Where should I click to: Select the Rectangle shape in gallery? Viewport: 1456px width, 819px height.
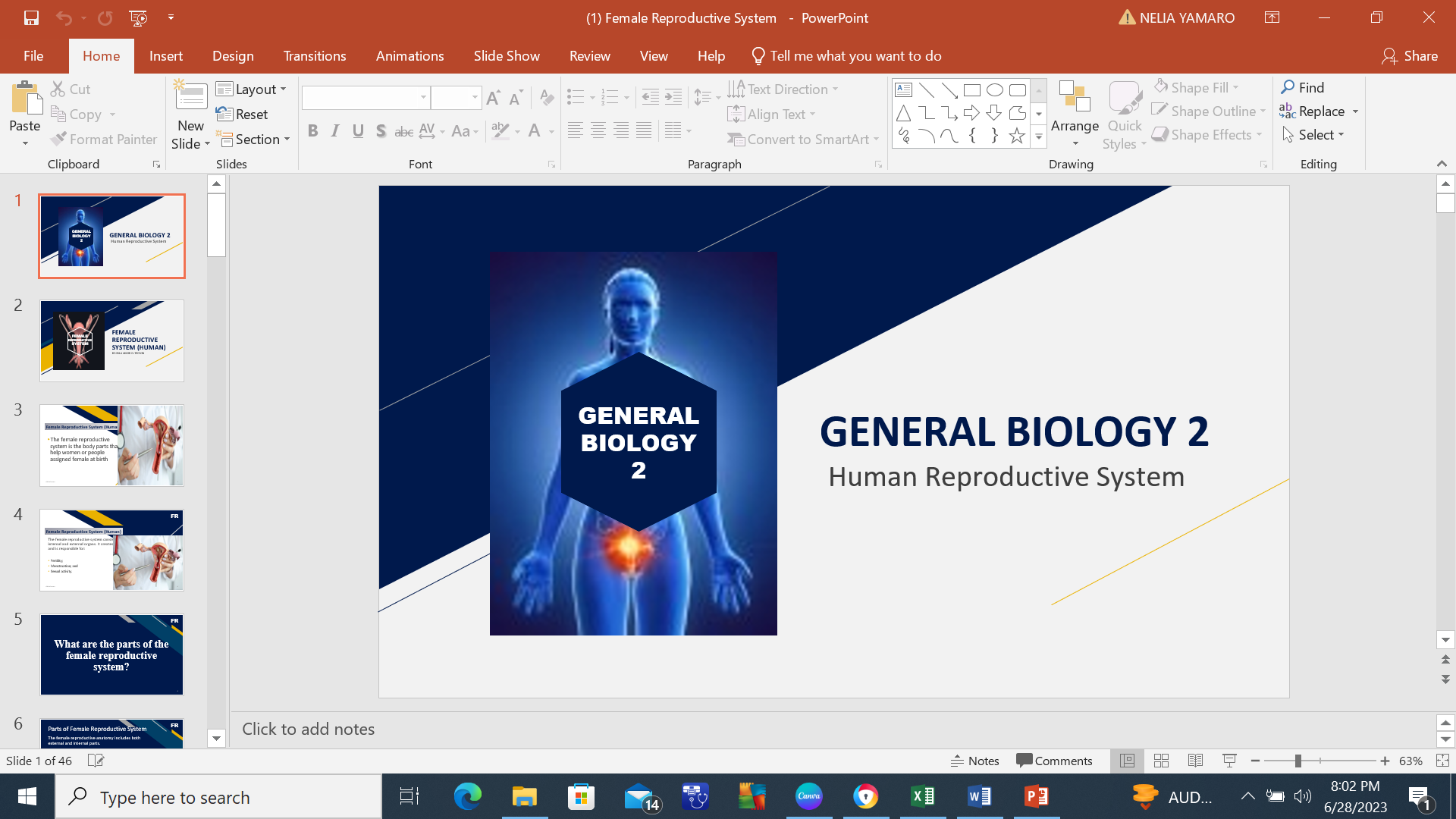tap(972, 89)
